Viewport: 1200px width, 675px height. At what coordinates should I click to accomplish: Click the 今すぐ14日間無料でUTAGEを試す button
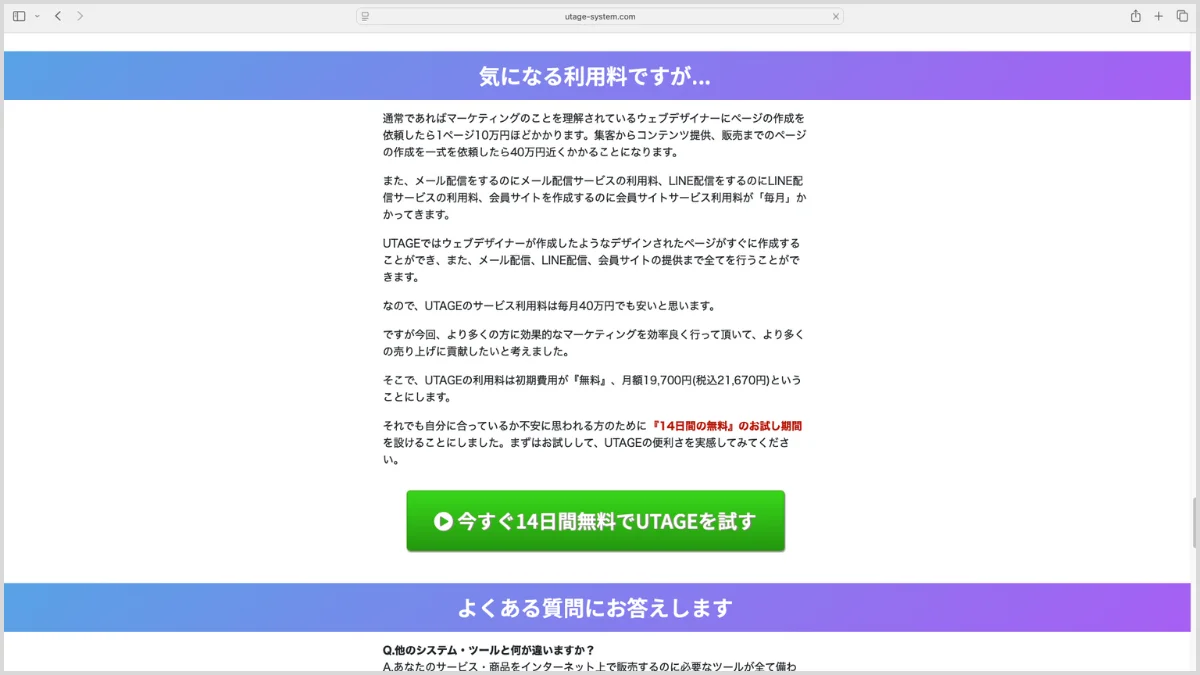[595, 521]
